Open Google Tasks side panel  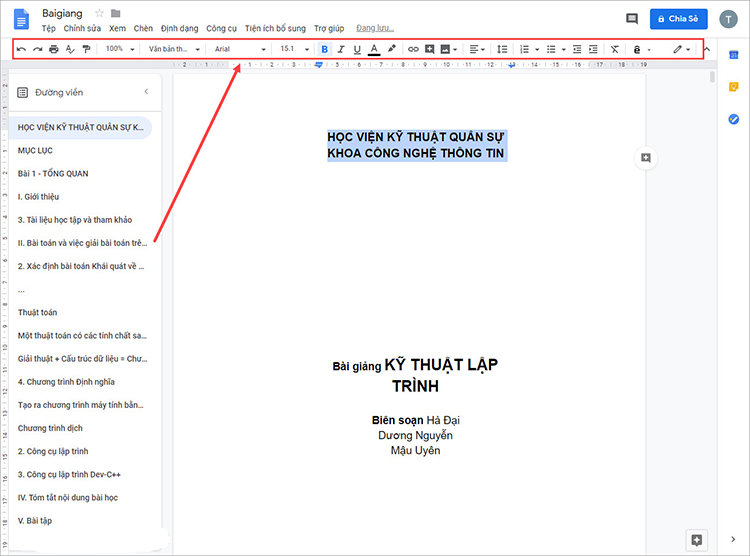[x=733, y=119]
